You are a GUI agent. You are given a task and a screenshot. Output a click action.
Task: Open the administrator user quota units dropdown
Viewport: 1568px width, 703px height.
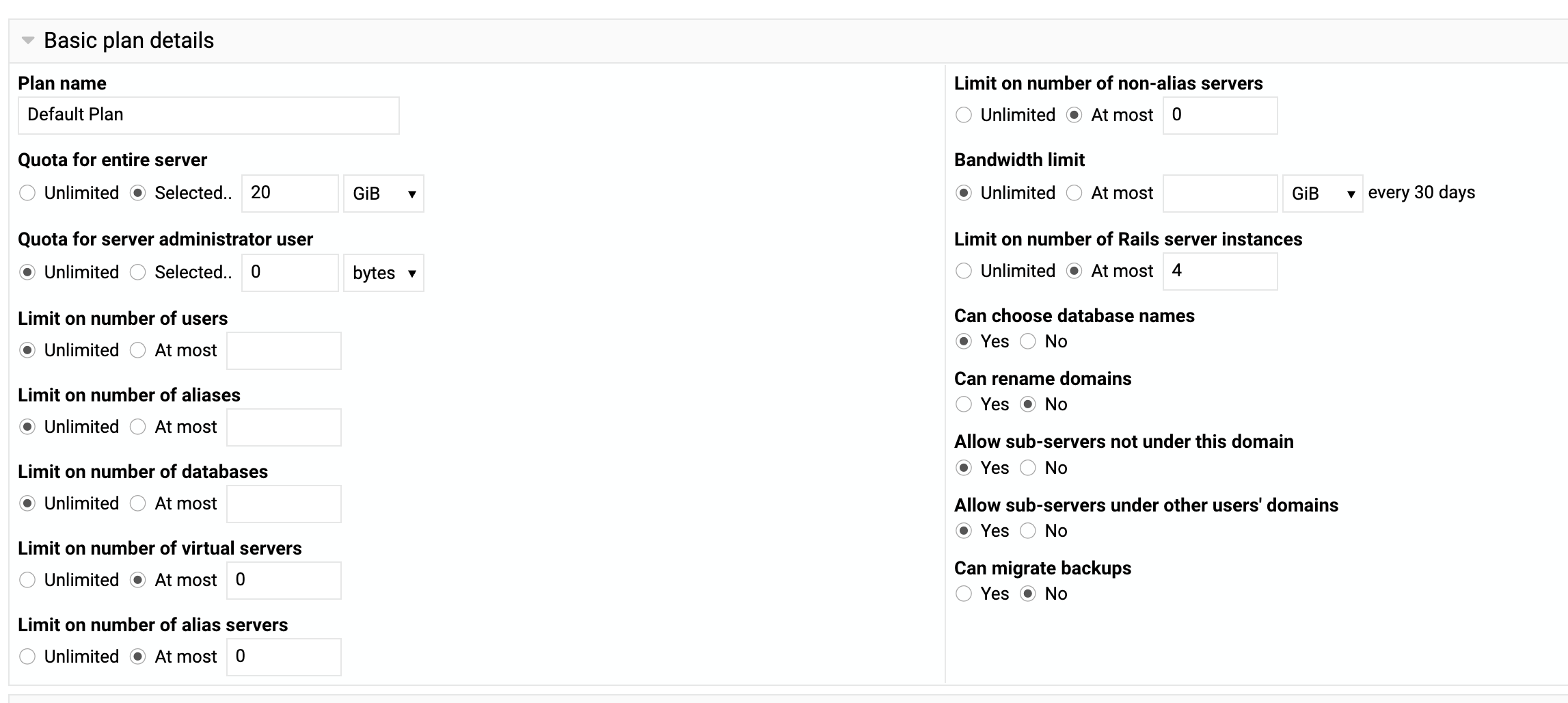point(383,273)
